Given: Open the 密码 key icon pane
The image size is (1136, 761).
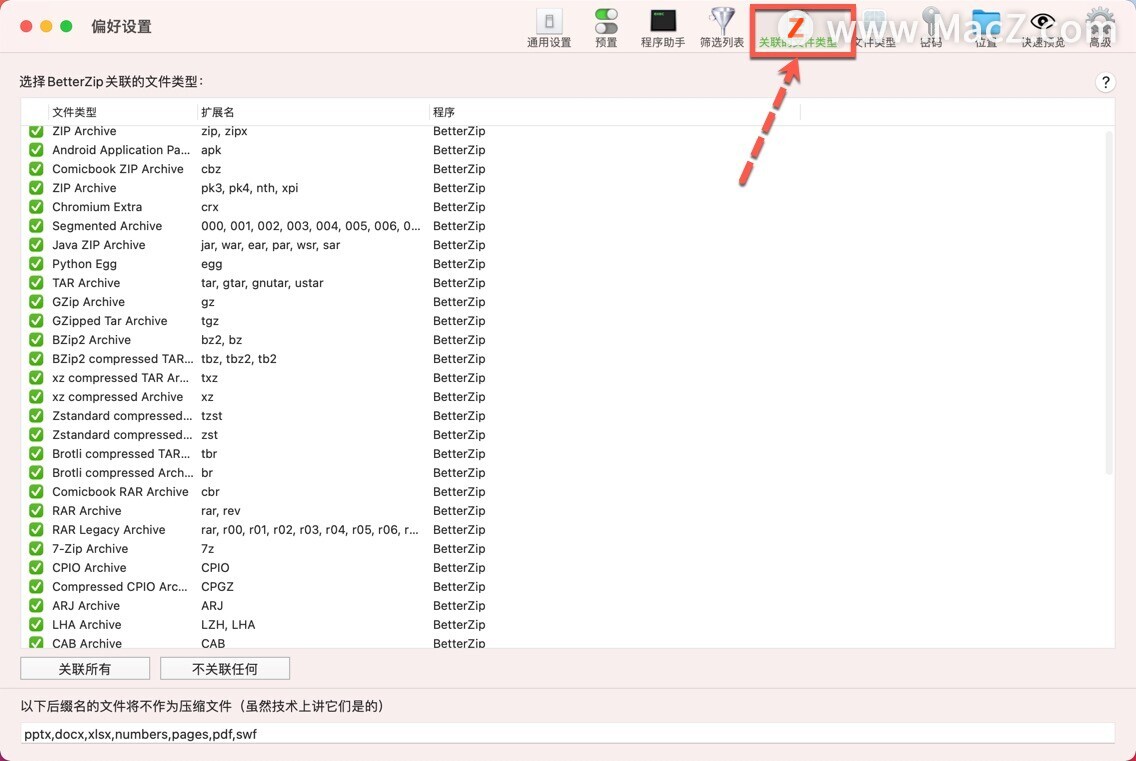Looking at the screenshot, I should pyautogui.click(x=931, y=28).
